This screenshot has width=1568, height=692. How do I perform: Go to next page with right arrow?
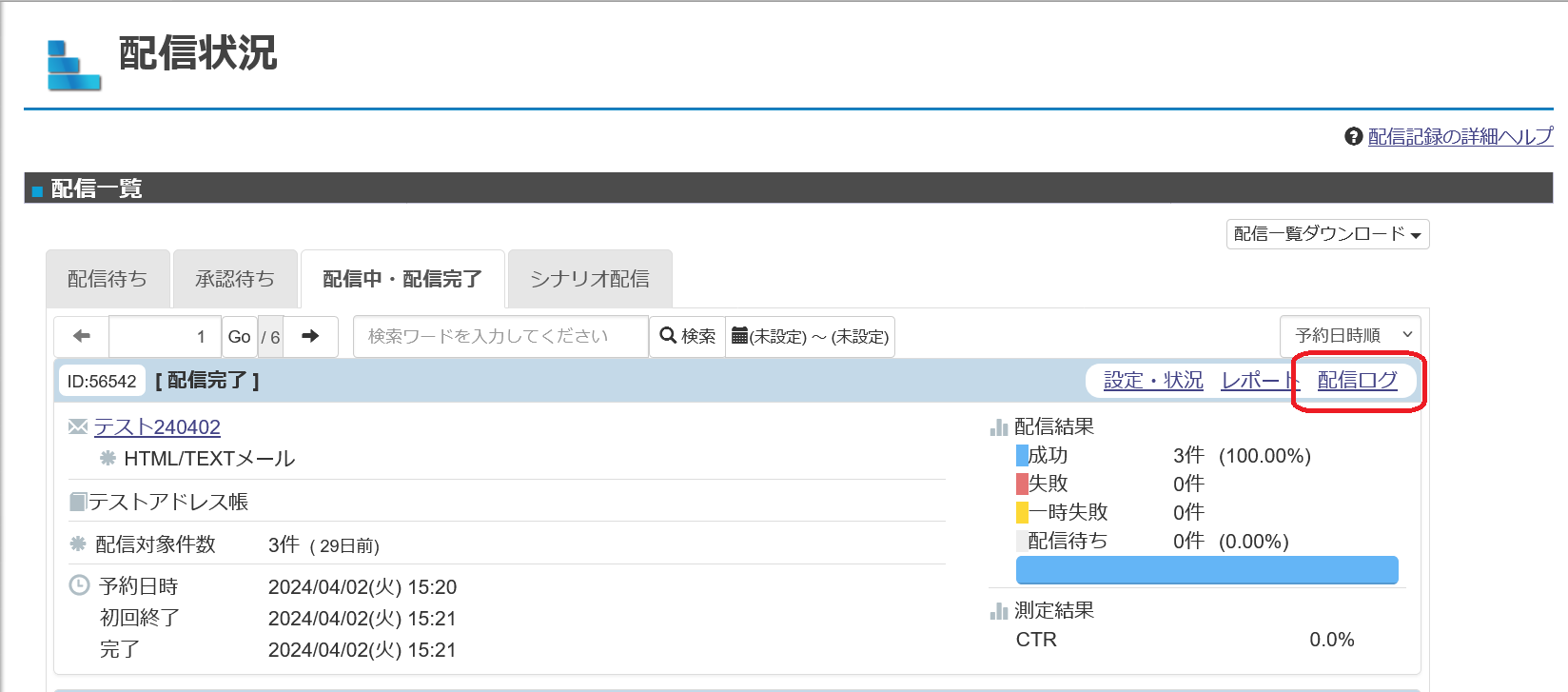coord(310,336)
